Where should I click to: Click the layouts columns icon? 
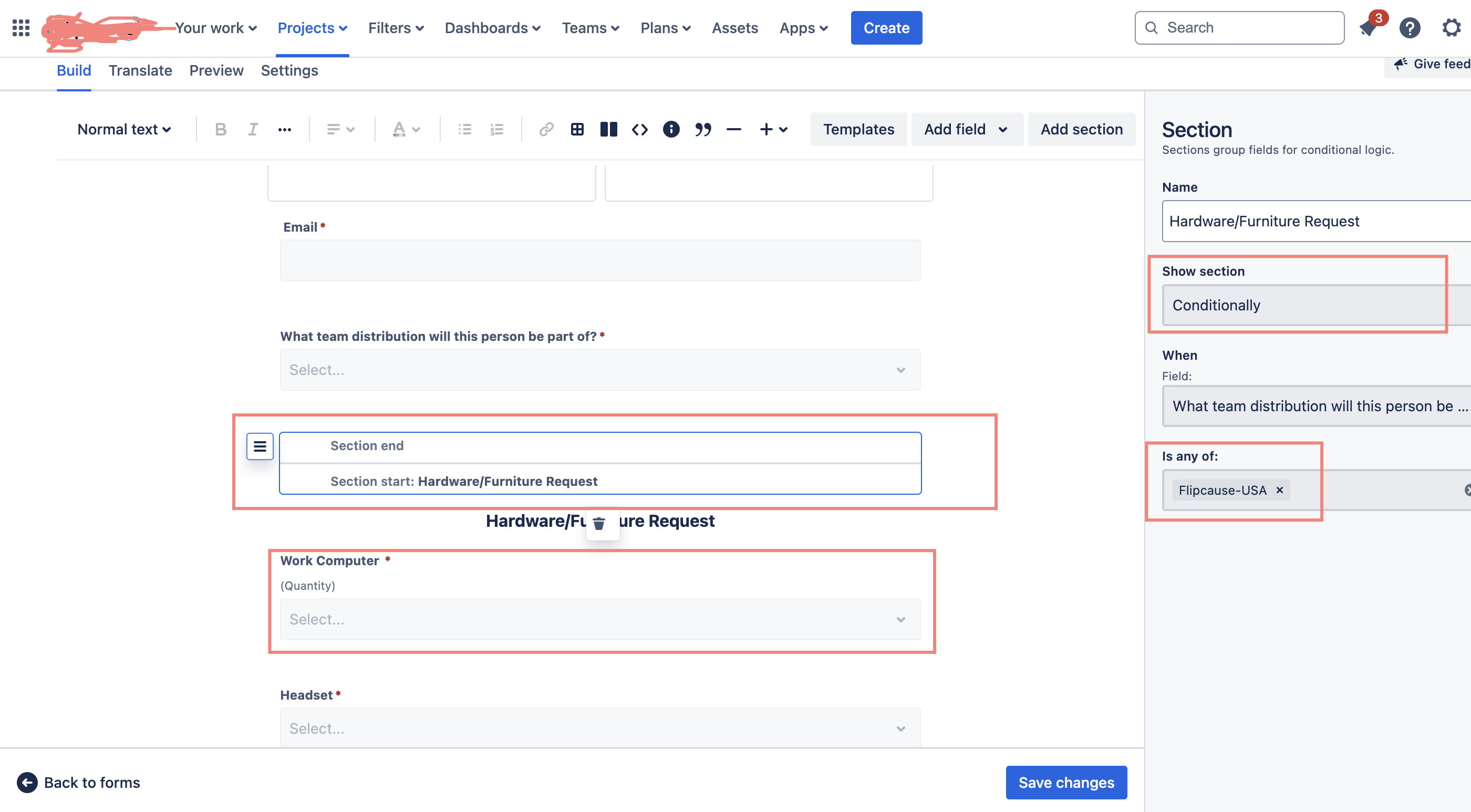click(608, 130)
